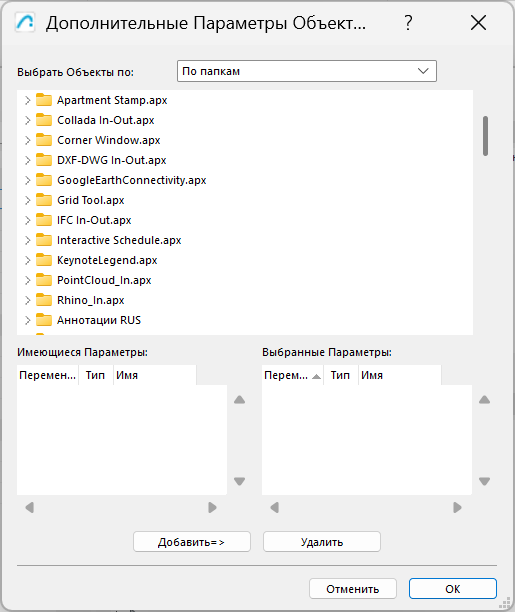Expand the IFC In-Out.apx folder
Viewport: 515px width, 612px height.
pos(27,220)
